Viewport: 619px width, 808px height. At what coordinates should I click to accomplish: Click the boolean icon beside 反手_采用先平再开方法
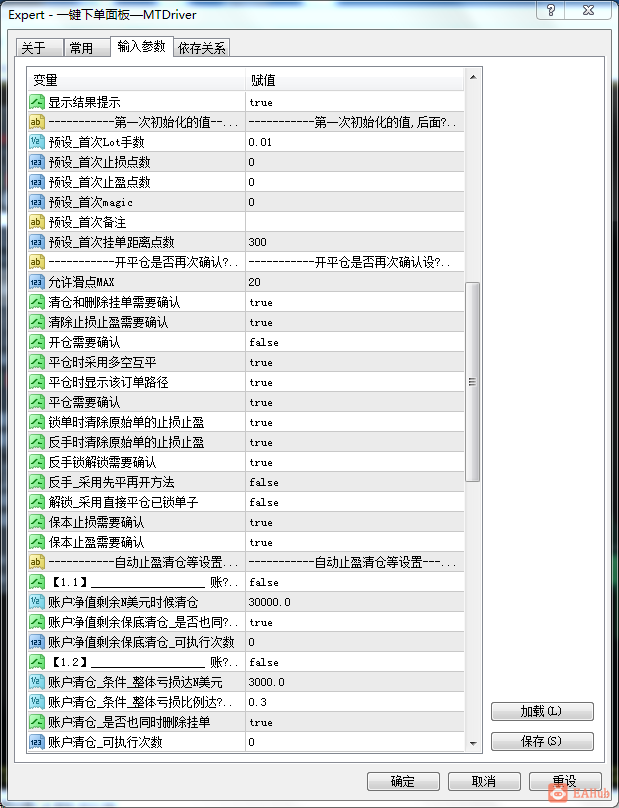click(37, 482)
